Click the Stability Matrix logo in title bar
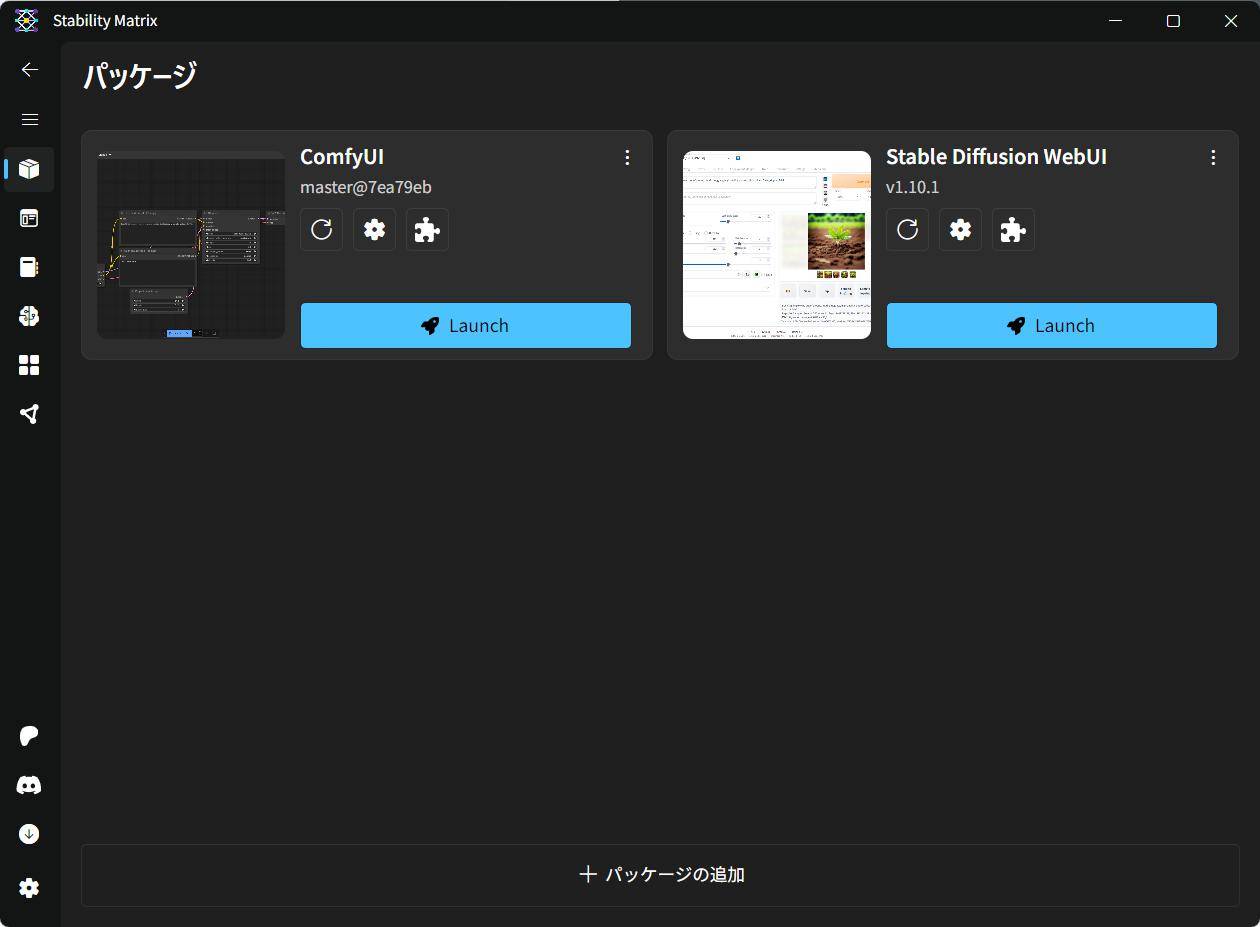Image resolution: width=1260 pixels, height=927 pixels. (x=26, y=20)
